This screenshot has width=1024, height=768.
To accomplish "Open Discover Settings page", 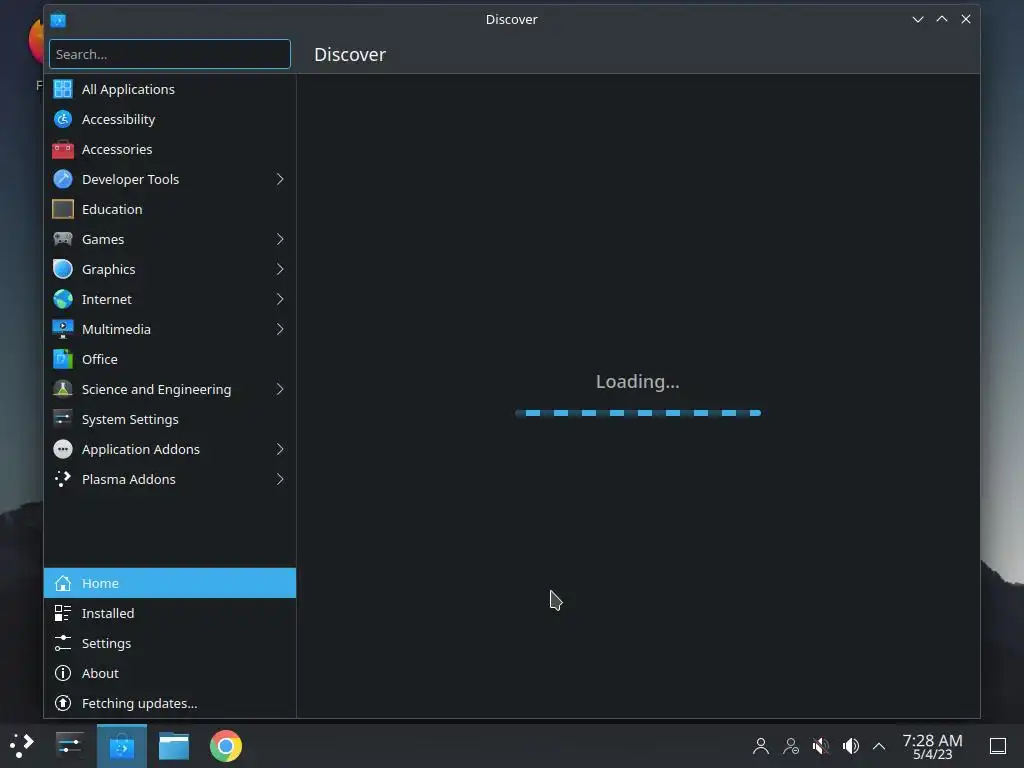I will 170,643.
